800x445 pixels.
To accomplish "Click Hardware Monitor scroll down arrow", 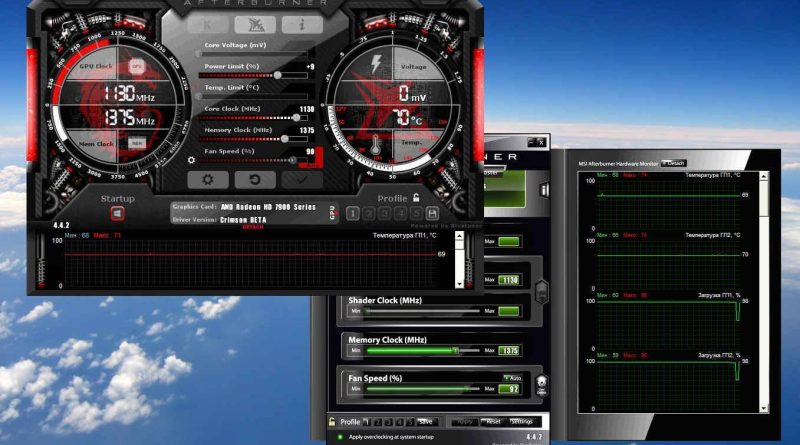I will tap(764, 408).
